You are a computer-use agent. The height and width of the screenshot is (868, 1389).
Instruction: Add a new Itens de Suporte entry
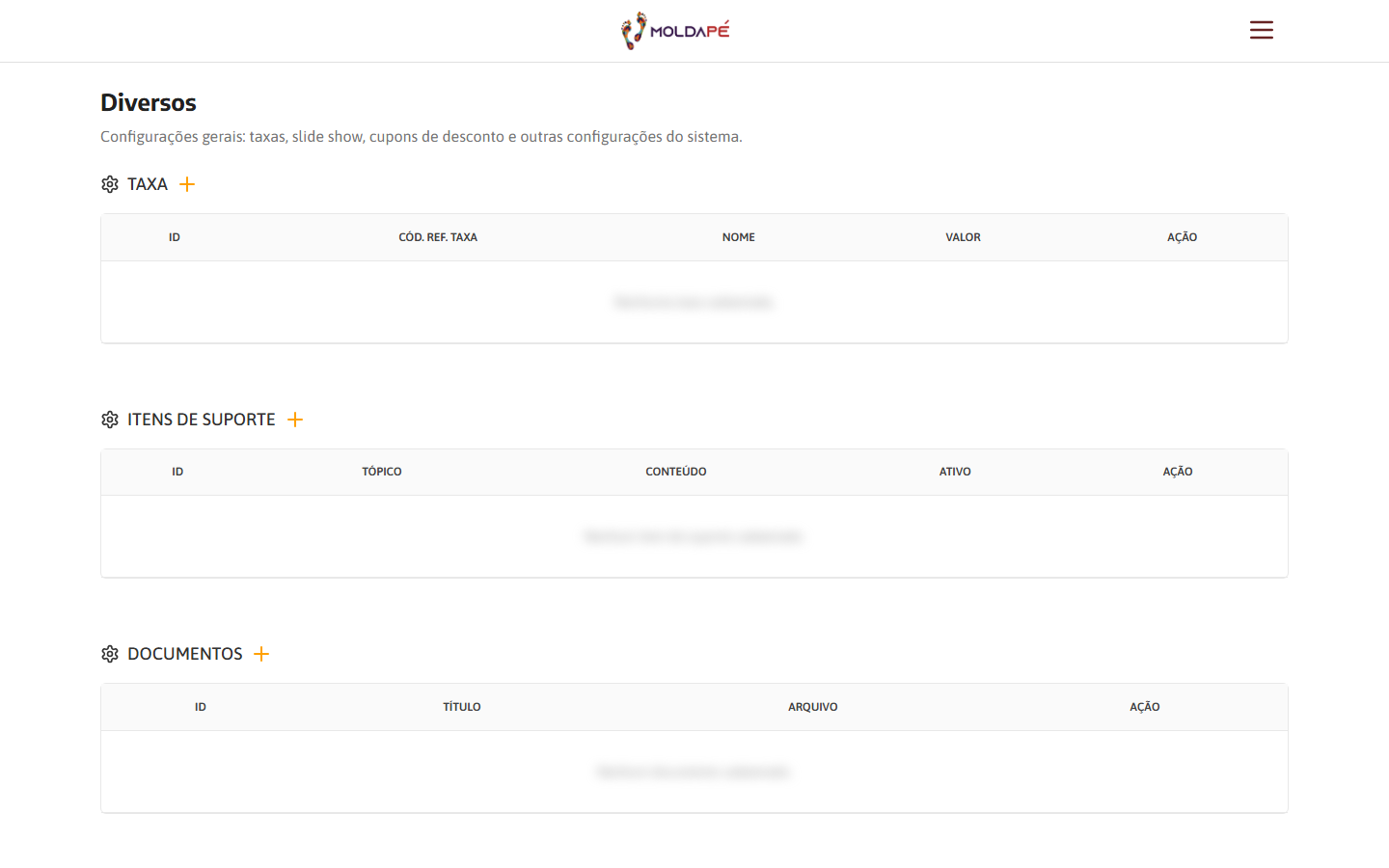(295, 420)
